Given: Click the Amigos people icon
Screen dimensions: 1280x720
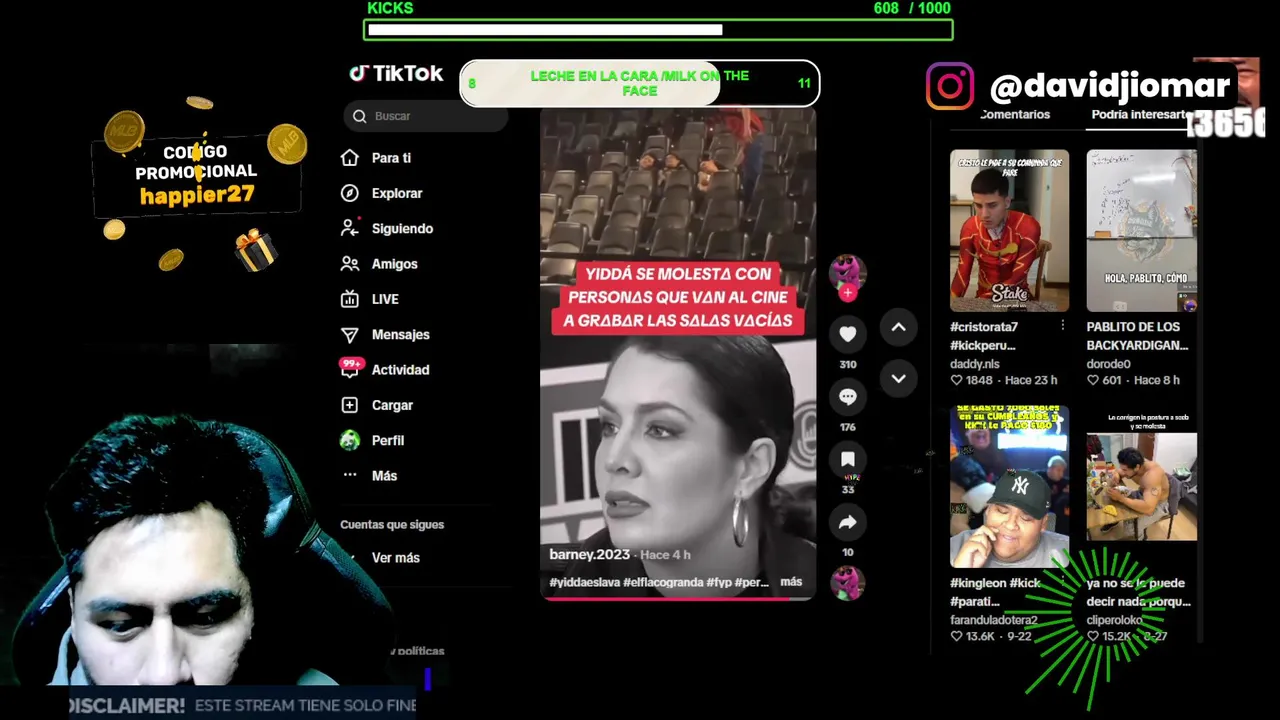Looking at the screenshot, I should [x=350, y=264].
